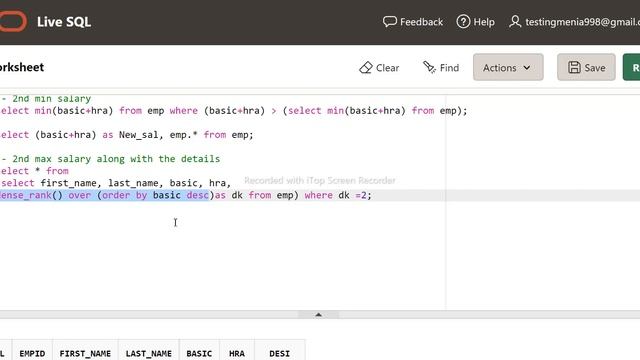
Task: Sort by HRA column header
Action: [x=237, y=353]
